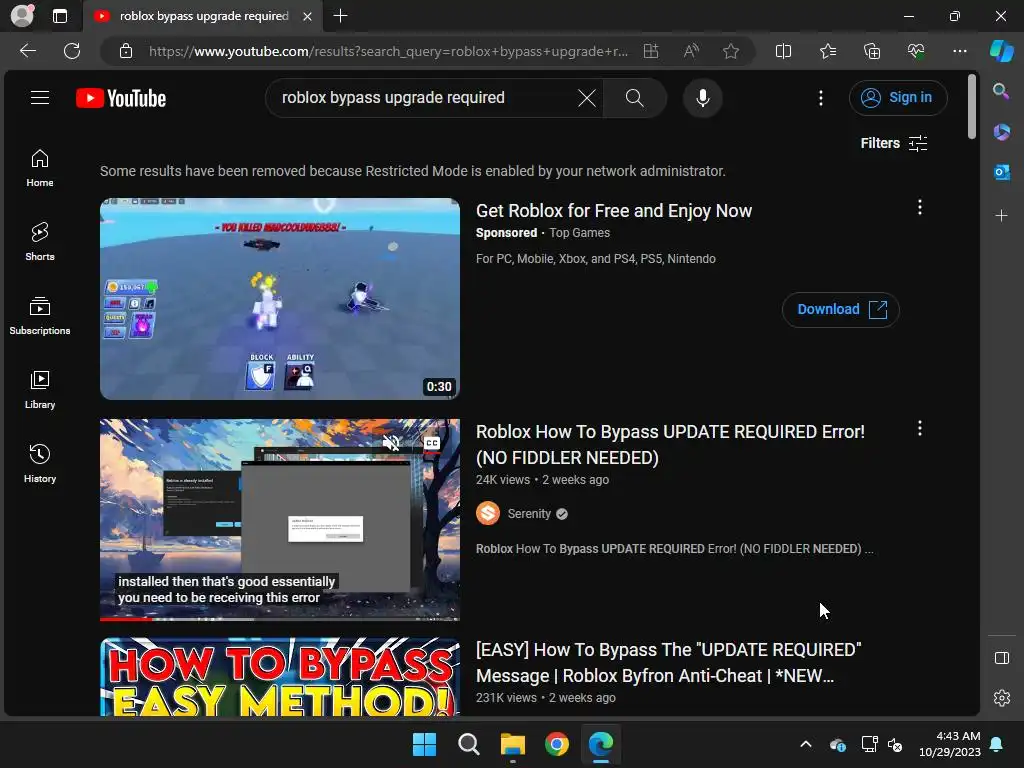
Task: Open Library in the sidebar
Action: 40,390
